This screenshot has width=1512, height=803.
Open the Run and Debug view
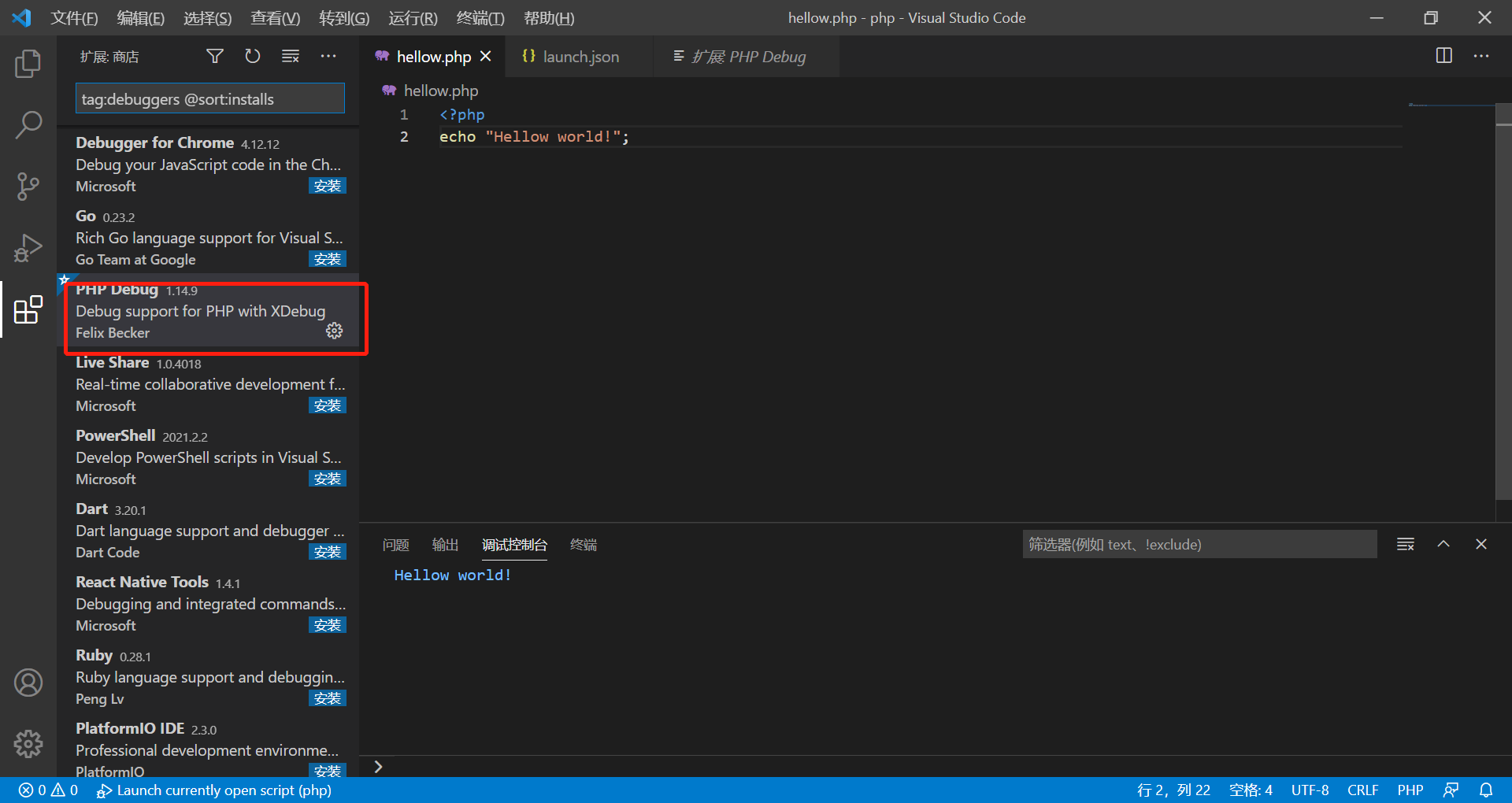tap(28, 248)
